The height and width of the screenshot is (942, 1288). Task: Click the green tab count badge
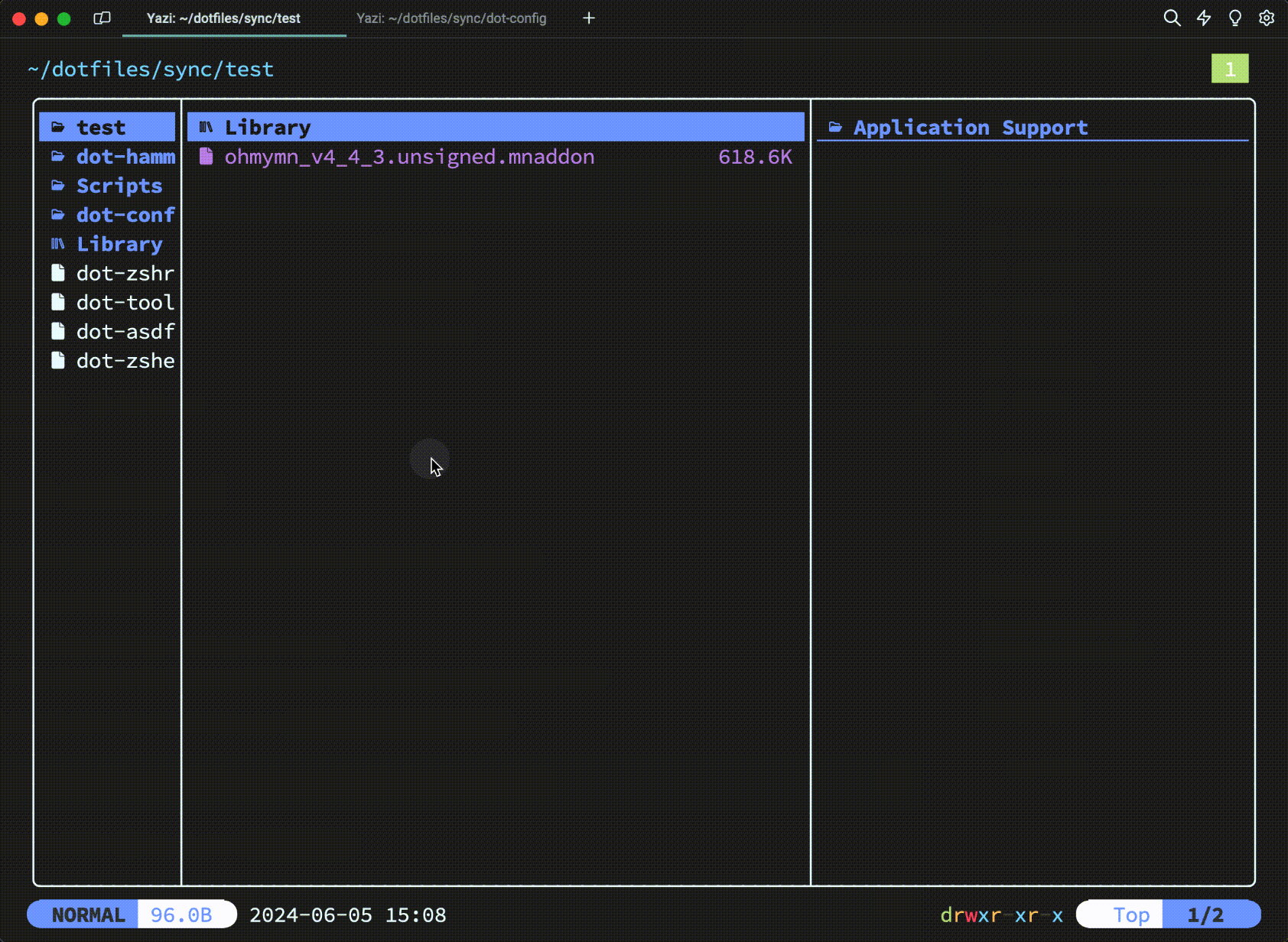(x=1230, y=68)
